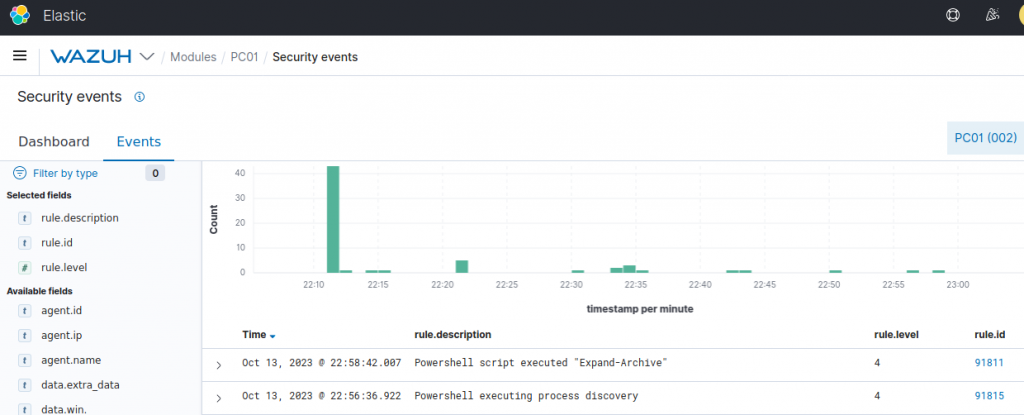The height and width of the screenshot is (415, 1024).
Task: Click the Filter by type icon
Action: tap(20, 173)
